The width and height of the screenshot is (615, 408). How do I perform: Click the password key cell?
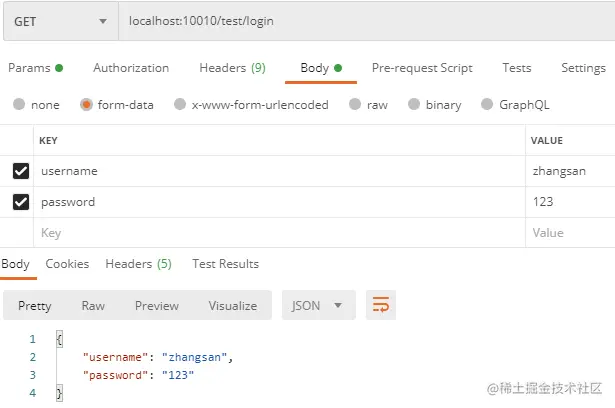pos(279,202)
